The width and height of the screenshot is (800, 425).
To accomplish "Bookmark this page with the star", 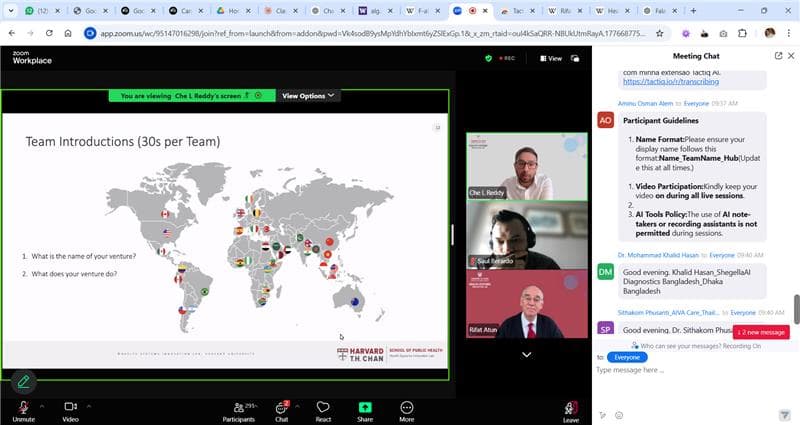I will click(x=660, y=33).
